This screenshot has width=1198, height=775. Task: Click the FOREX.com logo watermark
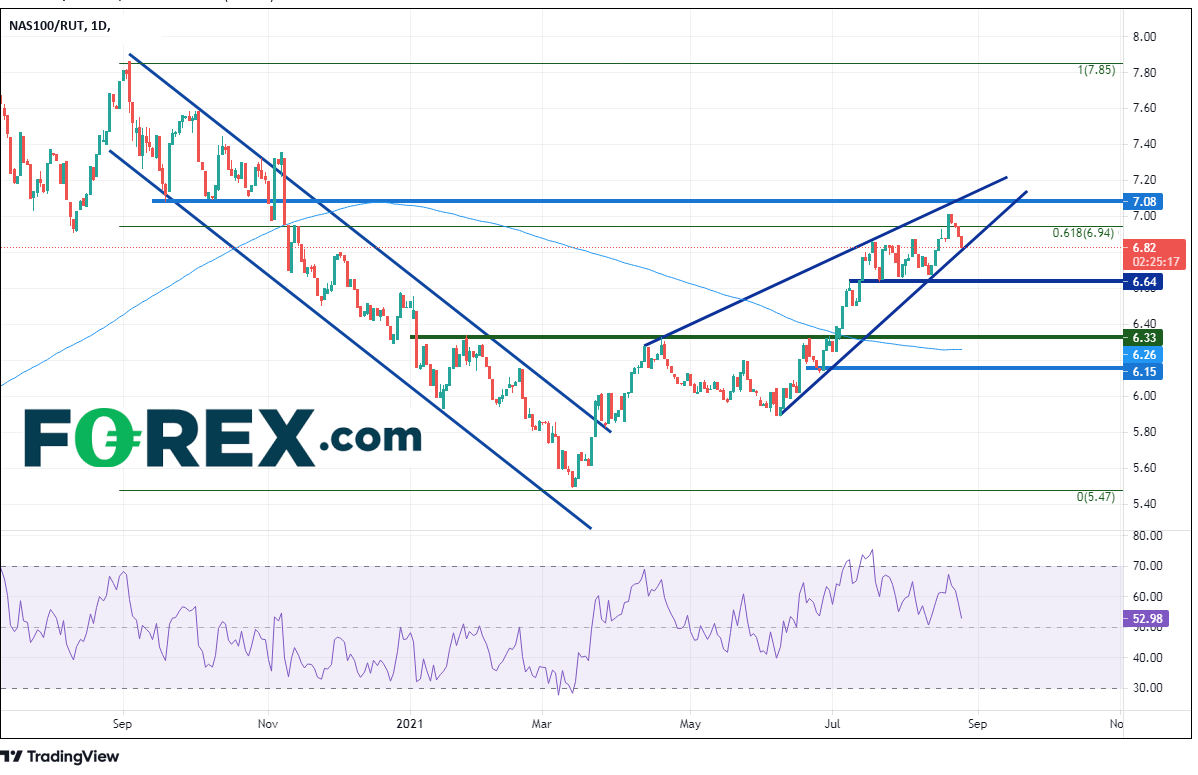tap(222, 437)
